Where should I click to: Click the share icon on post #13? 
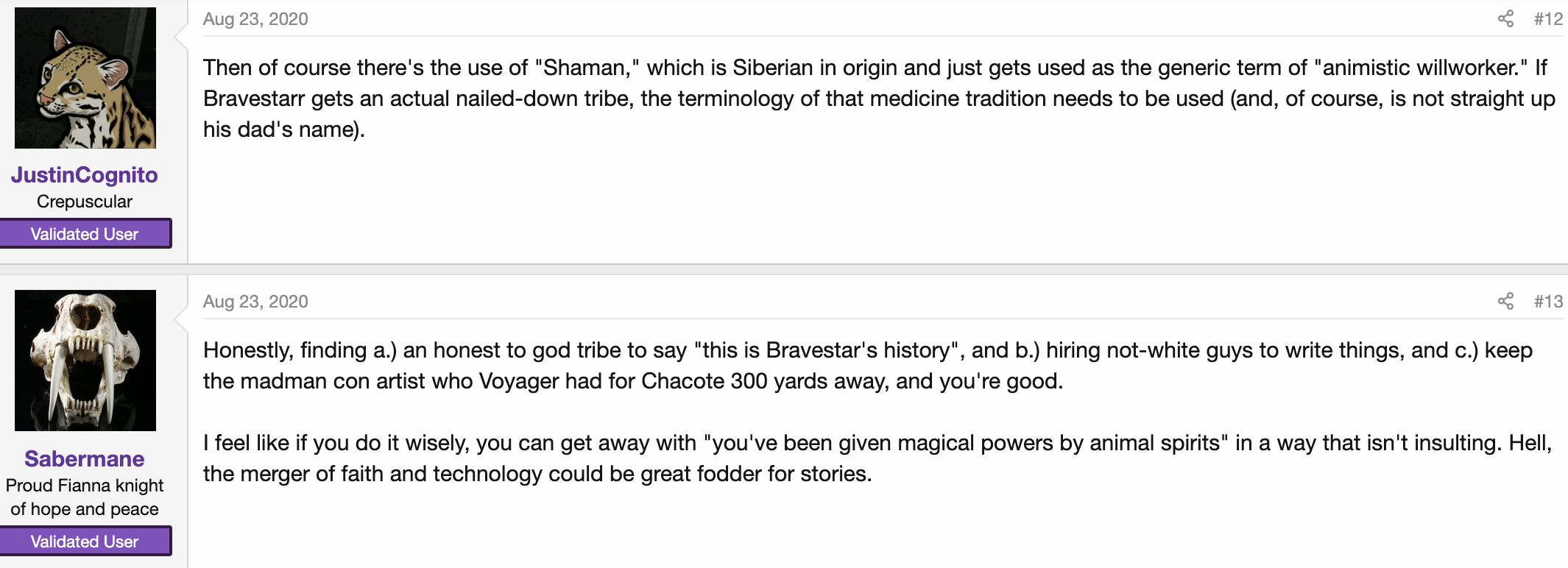pos(1505,301)
